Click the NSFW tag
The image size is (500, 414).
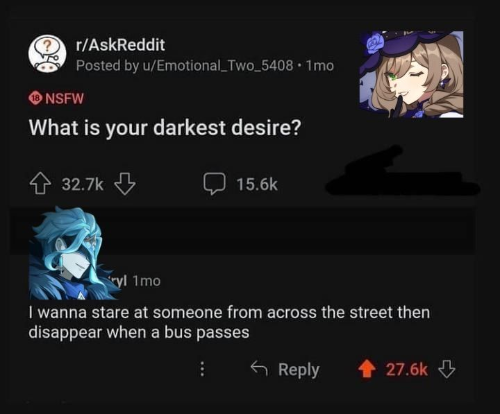(56, 98)
